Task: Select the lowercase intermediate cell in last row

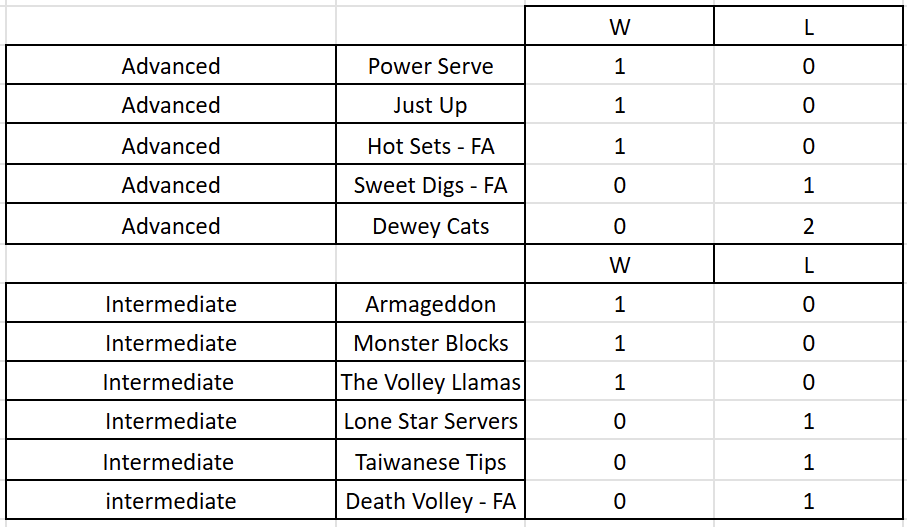Action: tap(171, 501)
